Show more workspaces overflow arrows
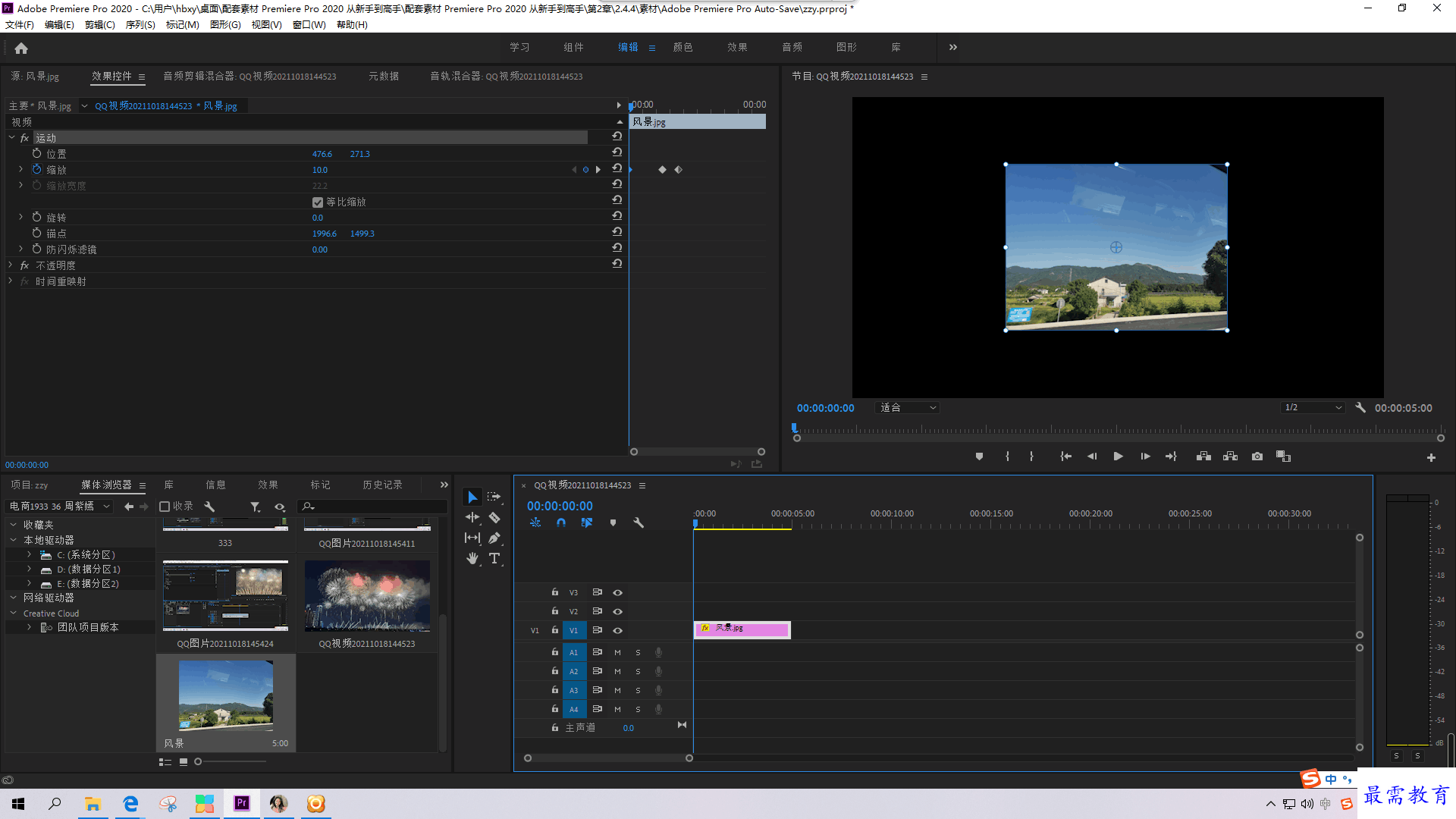1456x819 pixels. point(952,47)
